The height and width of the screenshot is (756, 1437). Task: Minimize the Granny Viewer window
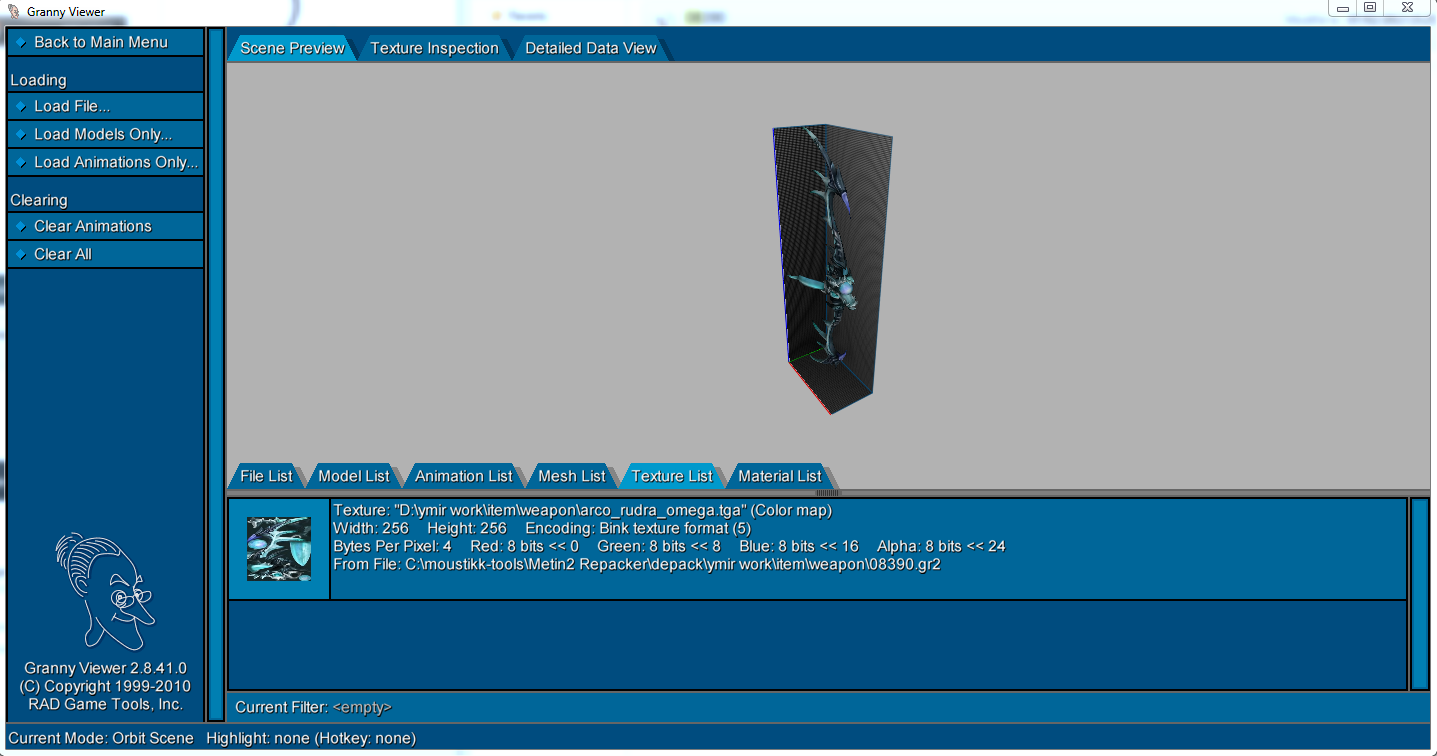1343,7
